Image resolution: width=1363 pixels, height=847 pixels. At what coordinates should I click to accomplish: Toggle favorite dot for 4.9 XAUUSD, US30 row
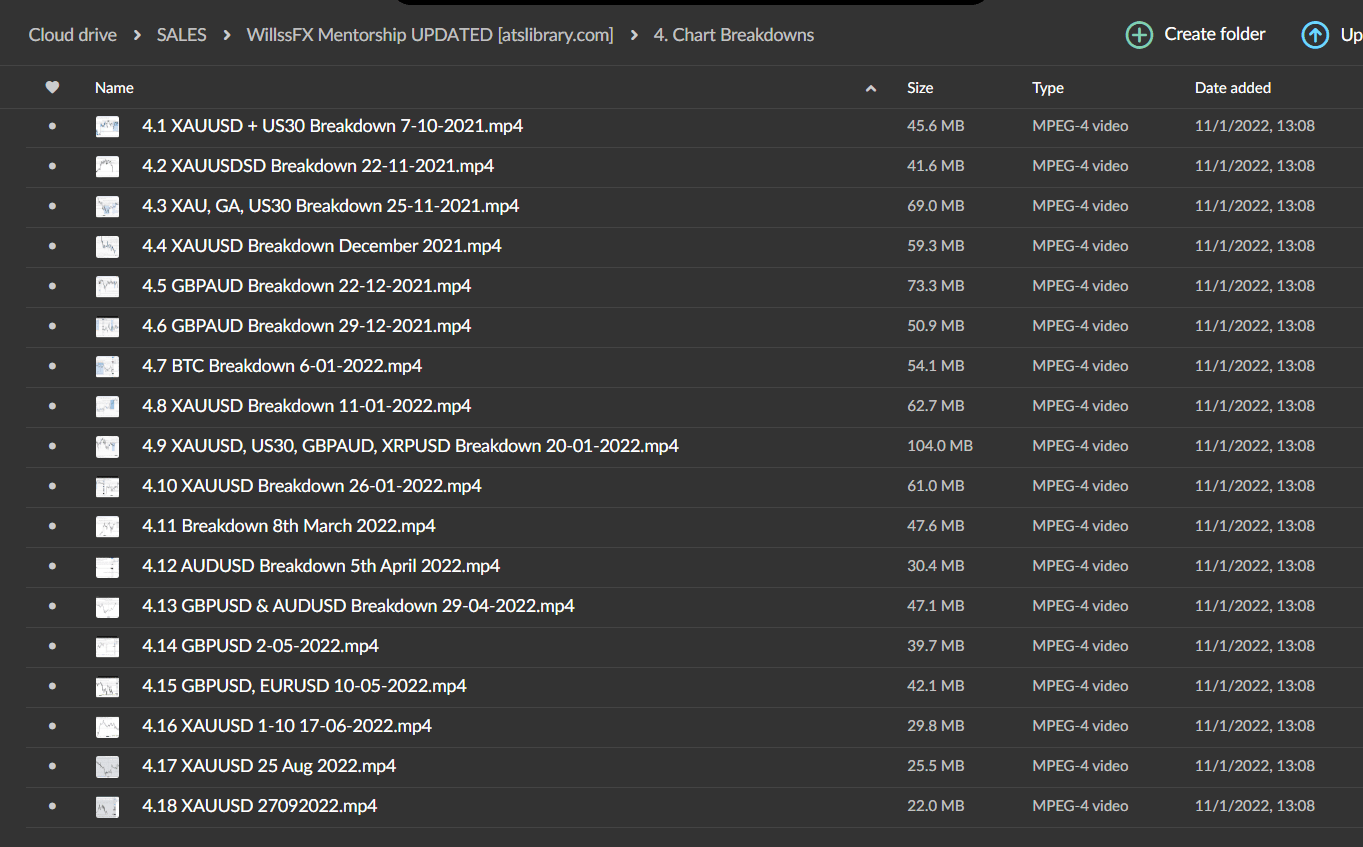(x=52, y=446)
